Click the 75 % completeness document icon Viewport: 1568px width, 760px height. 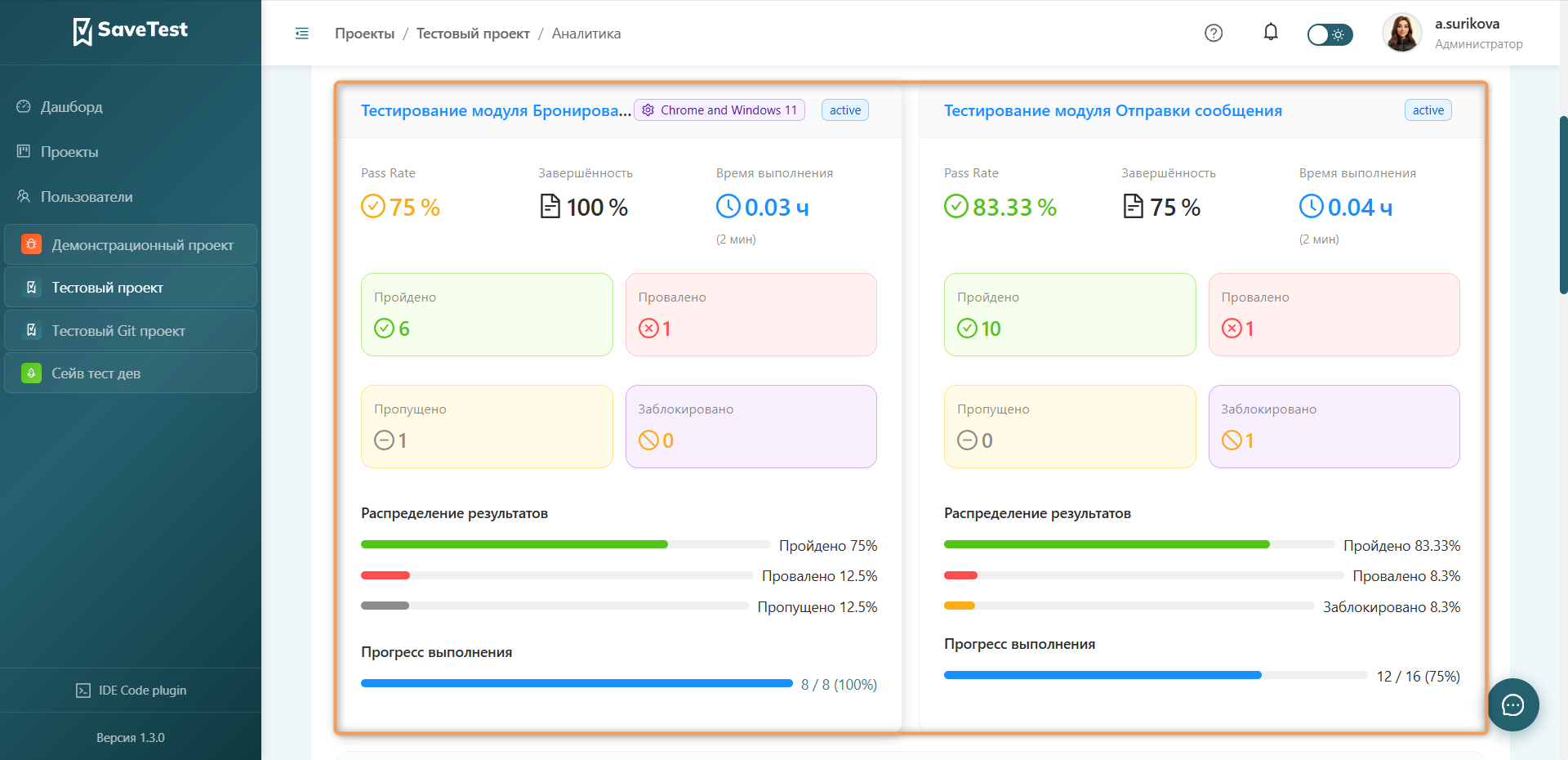1134,206
